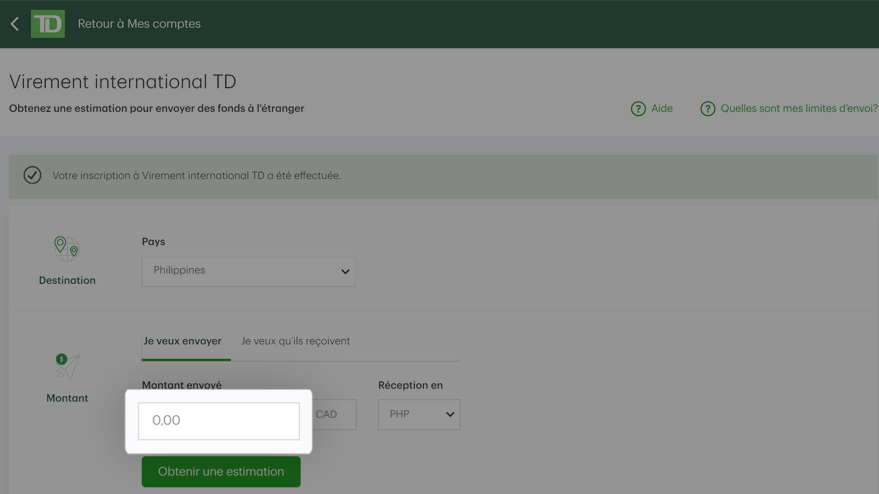Click the Montant paper plane icon
879x494 pixels.
pos(67,366)
